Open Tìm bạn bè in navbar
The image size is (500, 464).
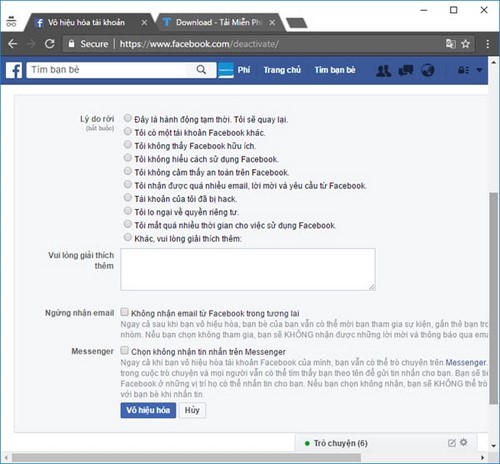335,70
